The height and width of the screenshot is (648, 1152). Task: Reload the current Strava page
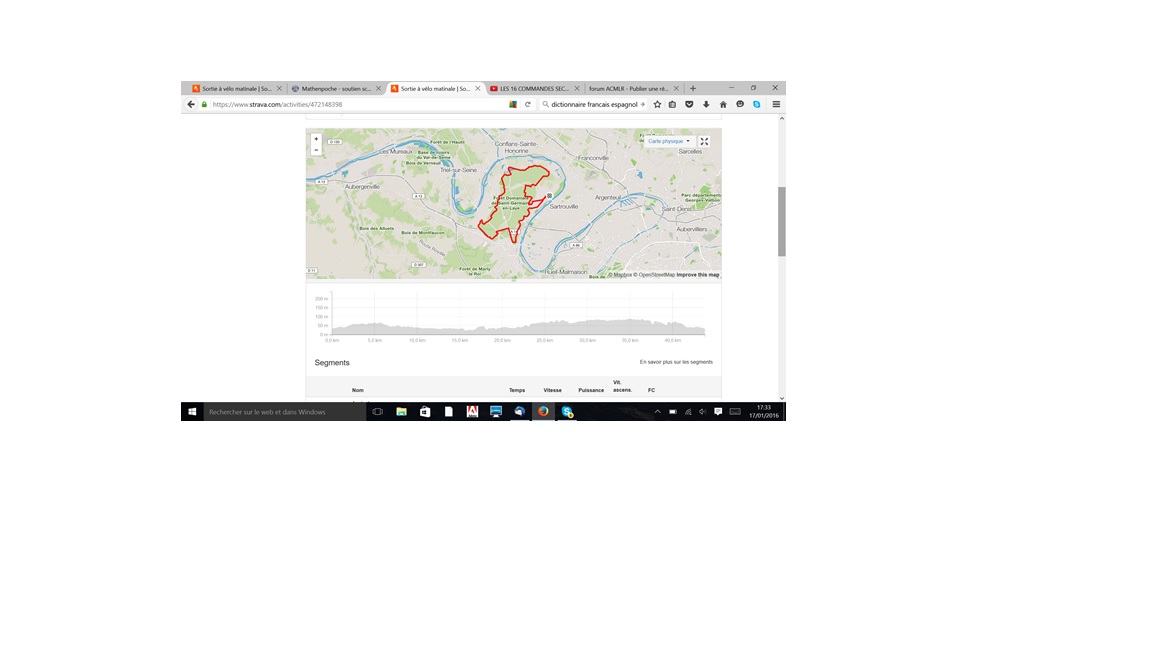point(528,104)
